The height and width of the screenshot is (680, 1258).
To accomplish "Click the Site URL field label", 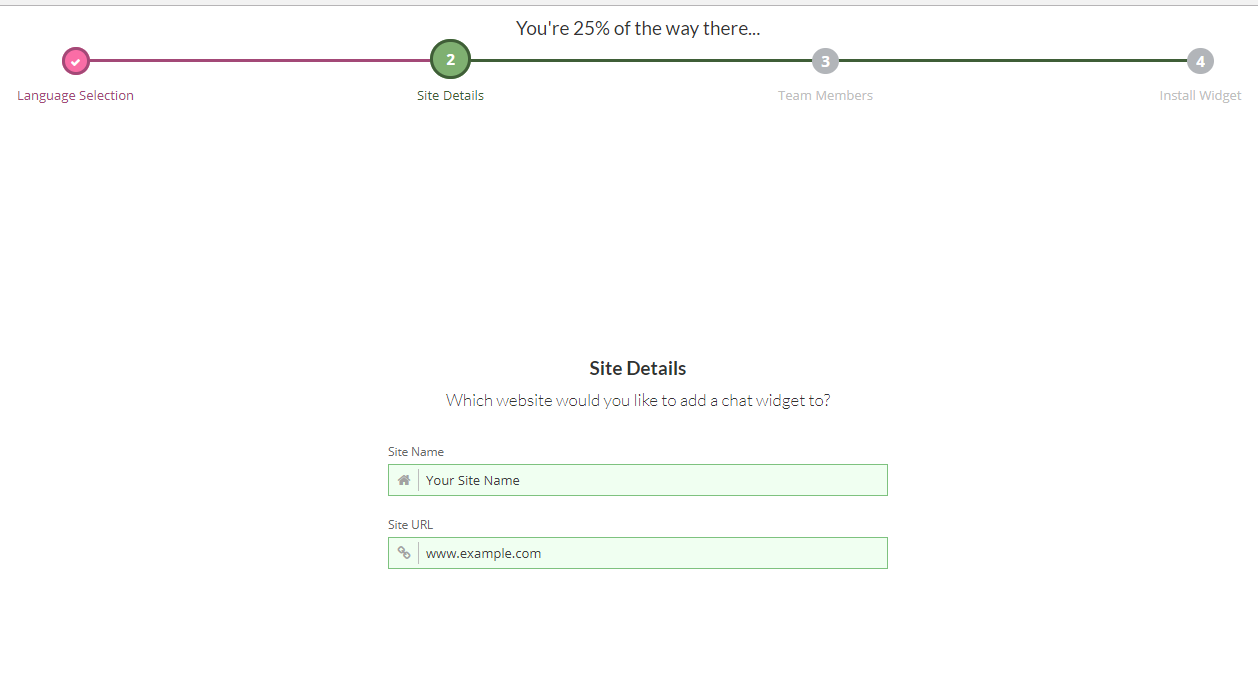I will 410,525.
